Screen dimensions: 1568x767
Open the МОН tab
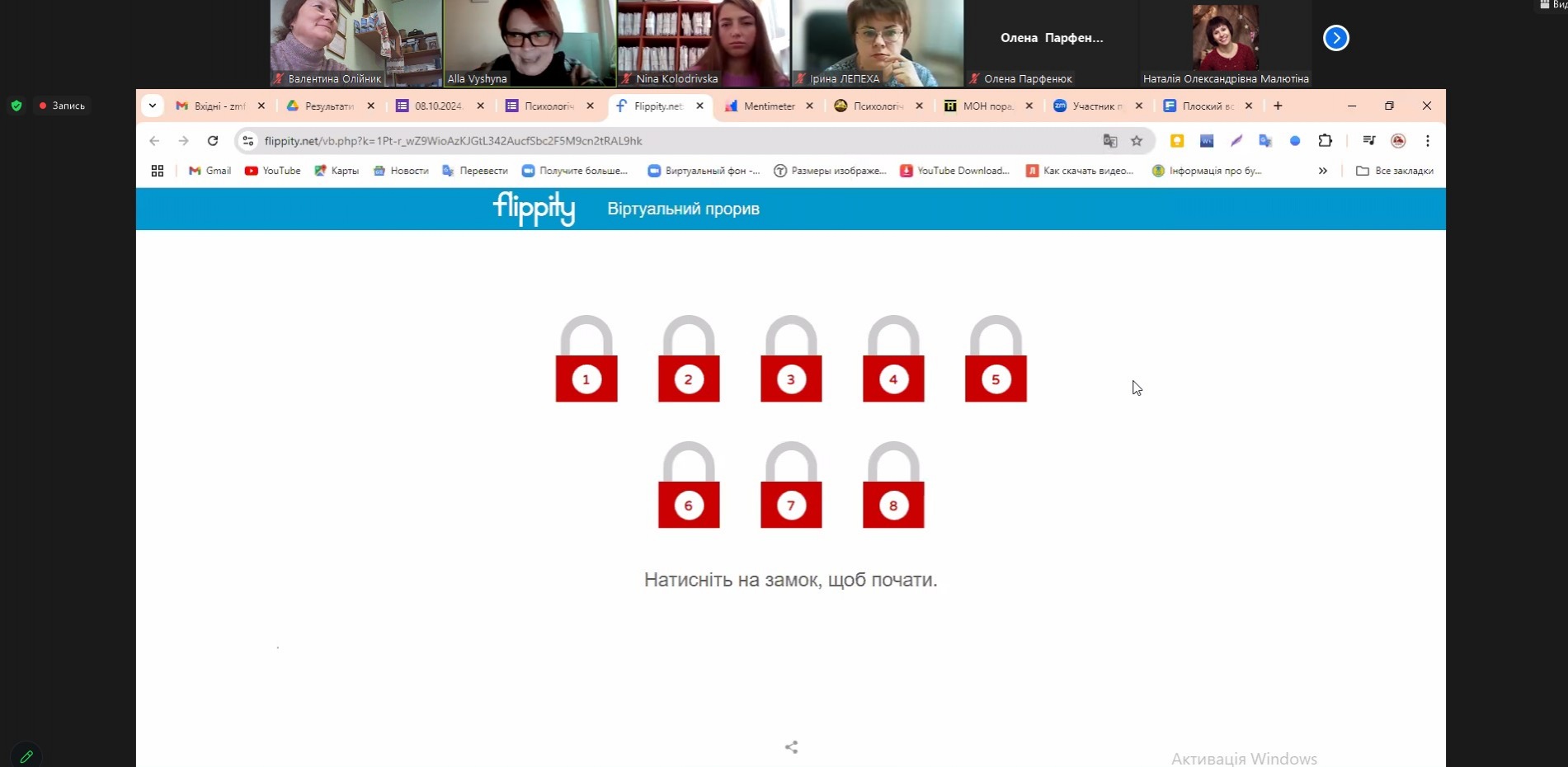[x=987, y=106]
